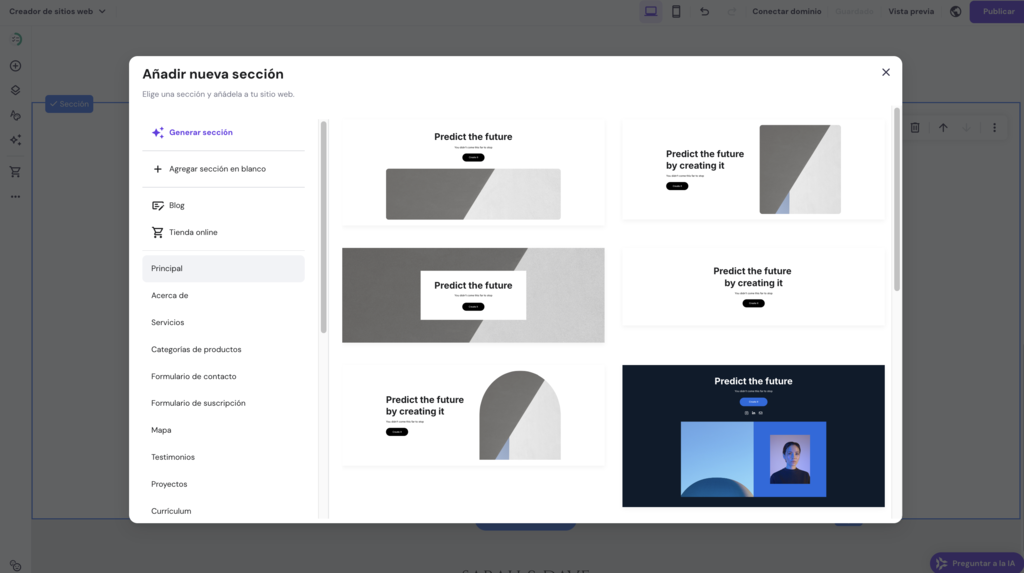The height and width of the screenshot is (573, 1024).
Task: Click Preguntar a la IA button
Action: [x=977, y=563]
